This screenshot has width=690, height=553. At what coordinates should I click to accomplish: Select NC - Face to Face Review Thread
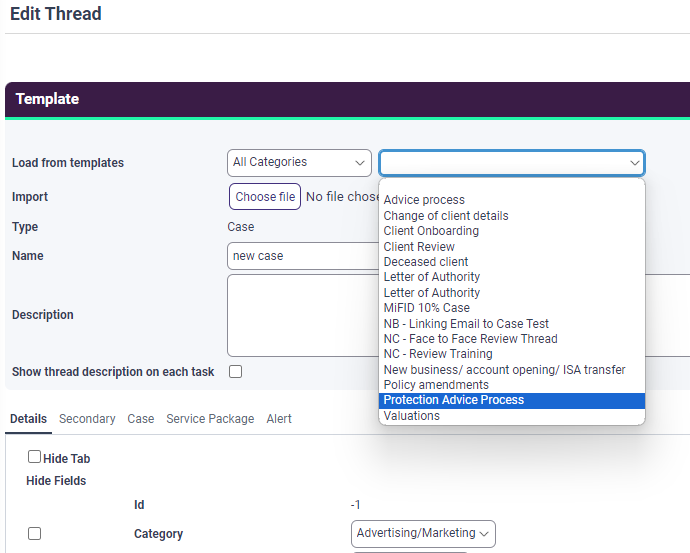pyautogui.click(x=470, y=339)
